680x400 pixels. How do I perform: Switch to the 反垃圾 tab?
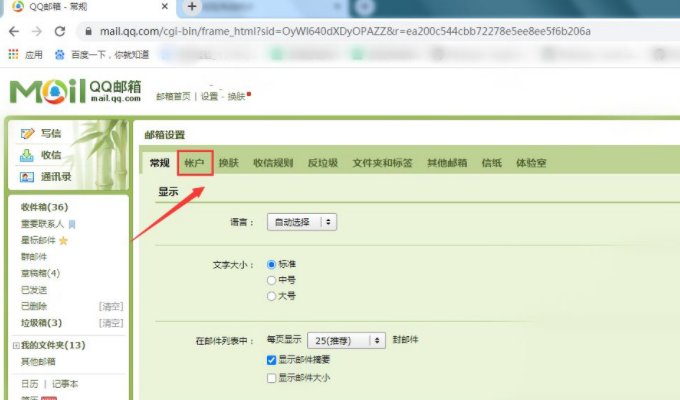(x=323, y=163)
